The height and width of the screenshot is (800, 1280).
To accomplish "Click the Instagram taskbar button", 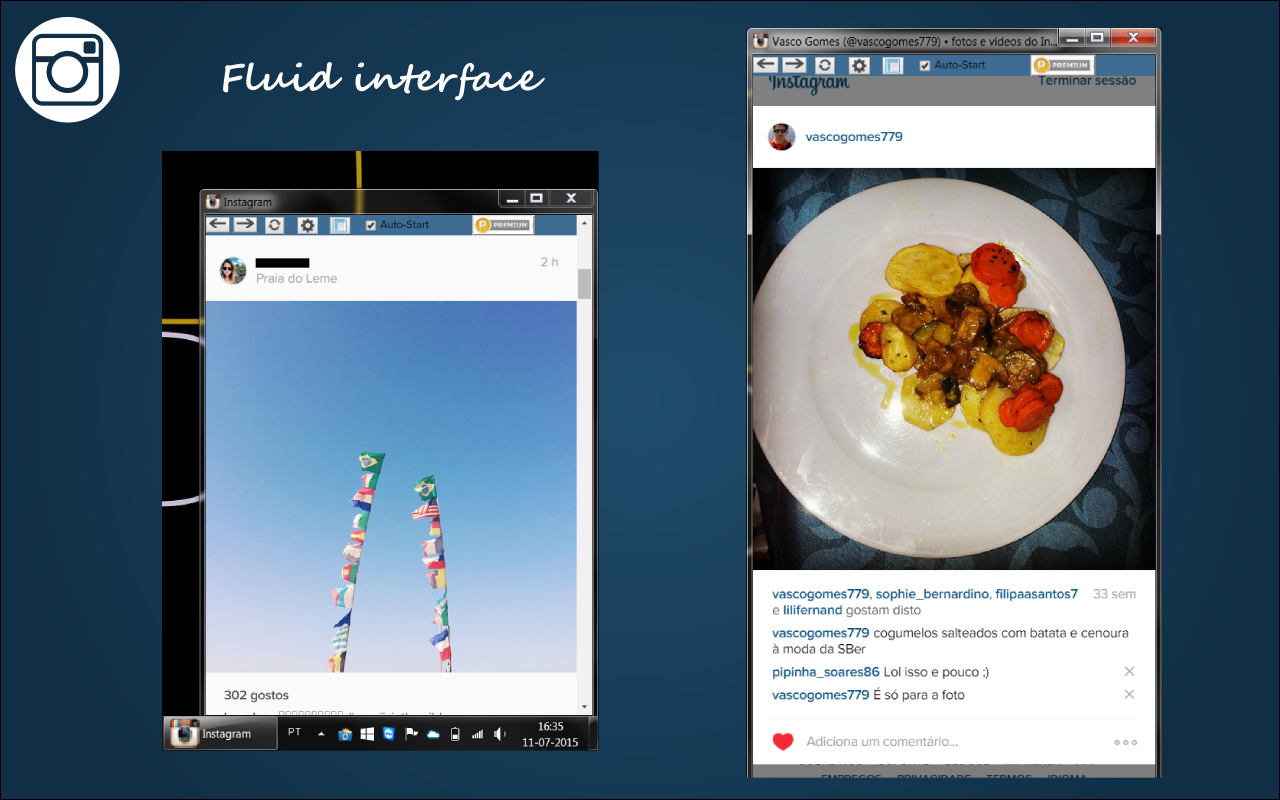I will click(x=221, y=734).
